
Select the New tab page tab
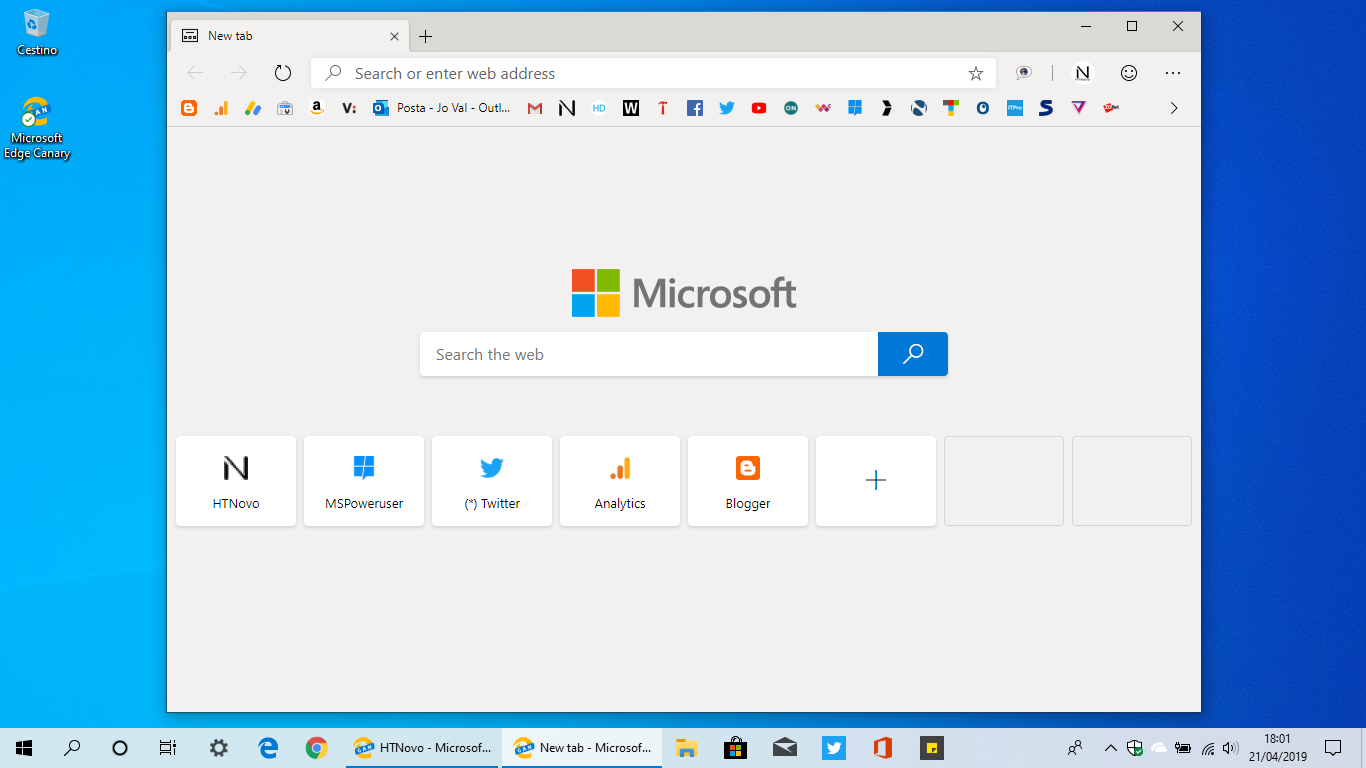point(280,35)
